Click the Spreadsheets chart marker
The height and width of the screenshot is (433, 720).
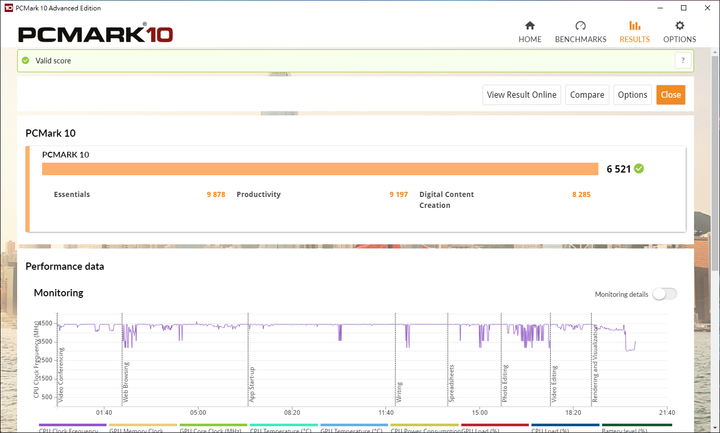coord(451,383)
